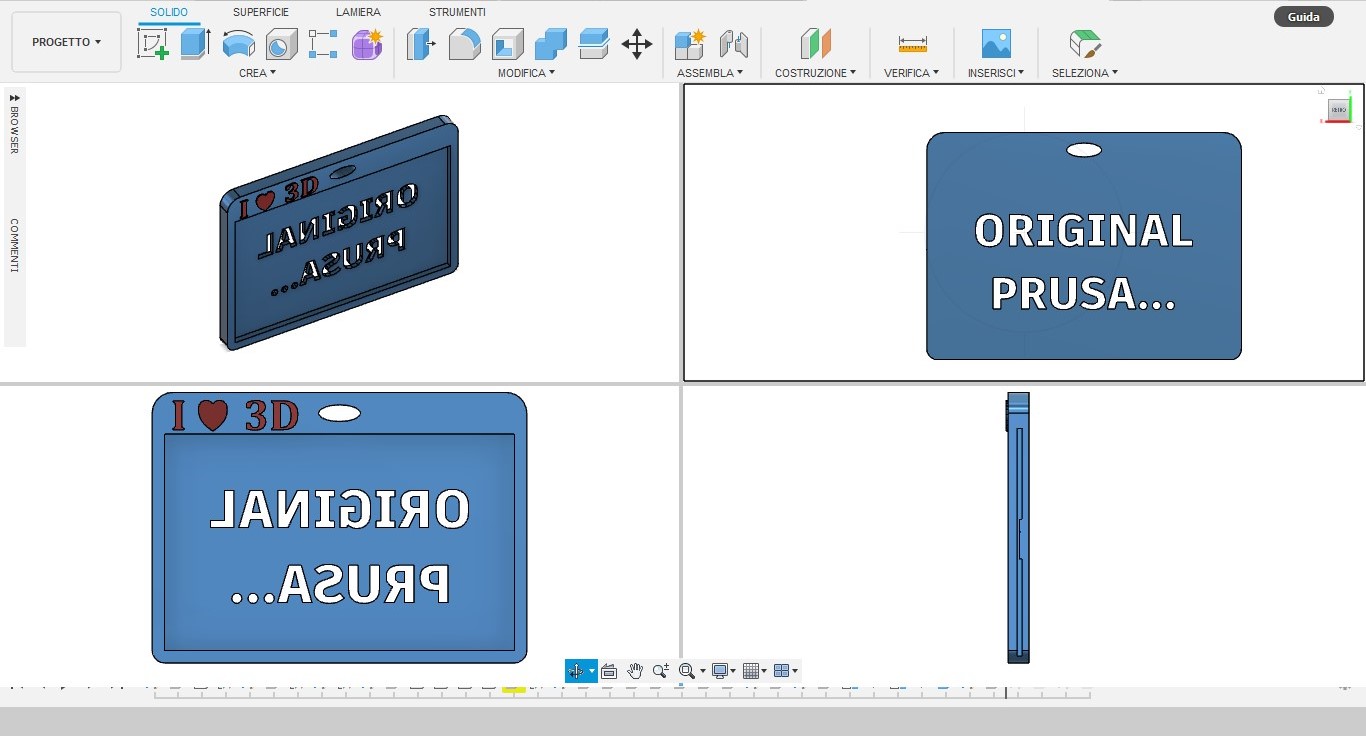
Task: Pick the Fillet tool icon
Action: coord(464,44)
